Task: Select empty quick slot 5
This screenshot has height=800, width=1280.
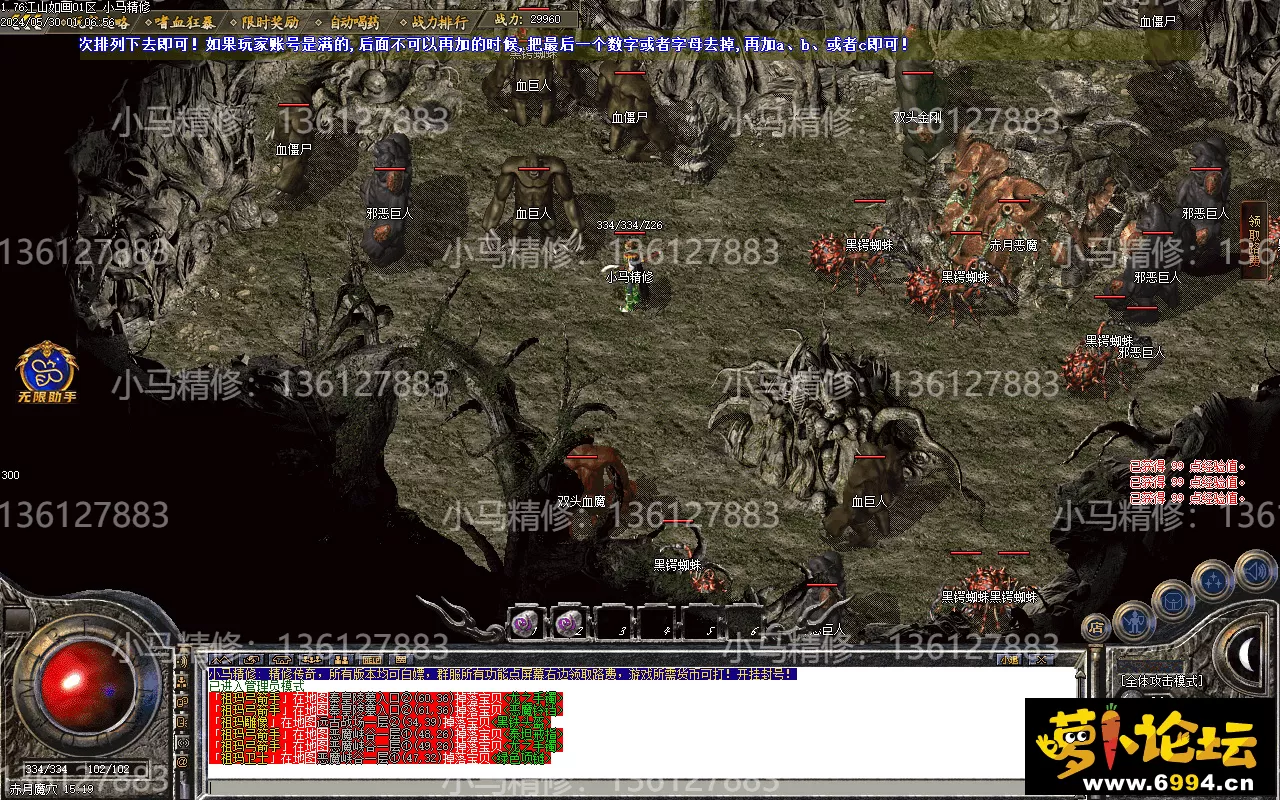Action: [701, 622]
